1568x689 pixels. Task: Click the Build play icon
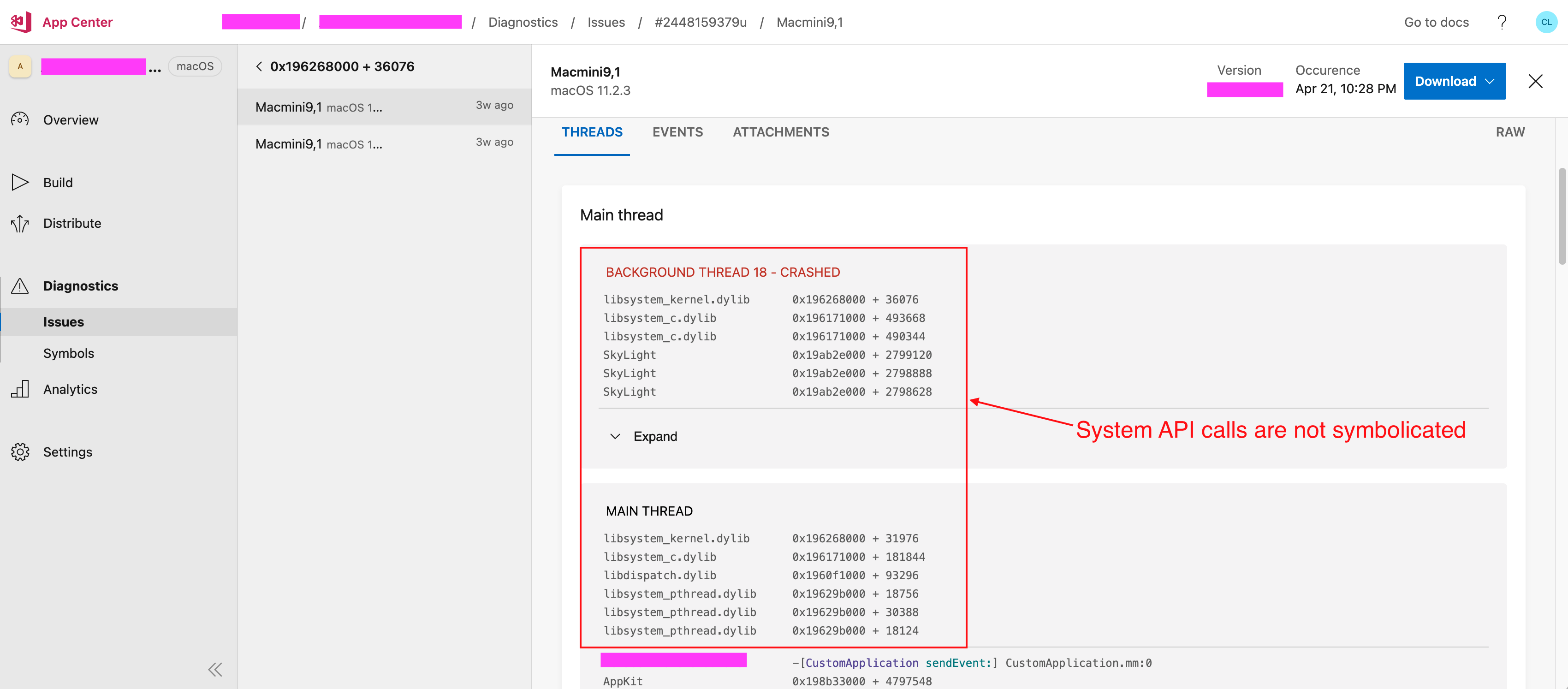pyautogui.click(x=20, y=182)
